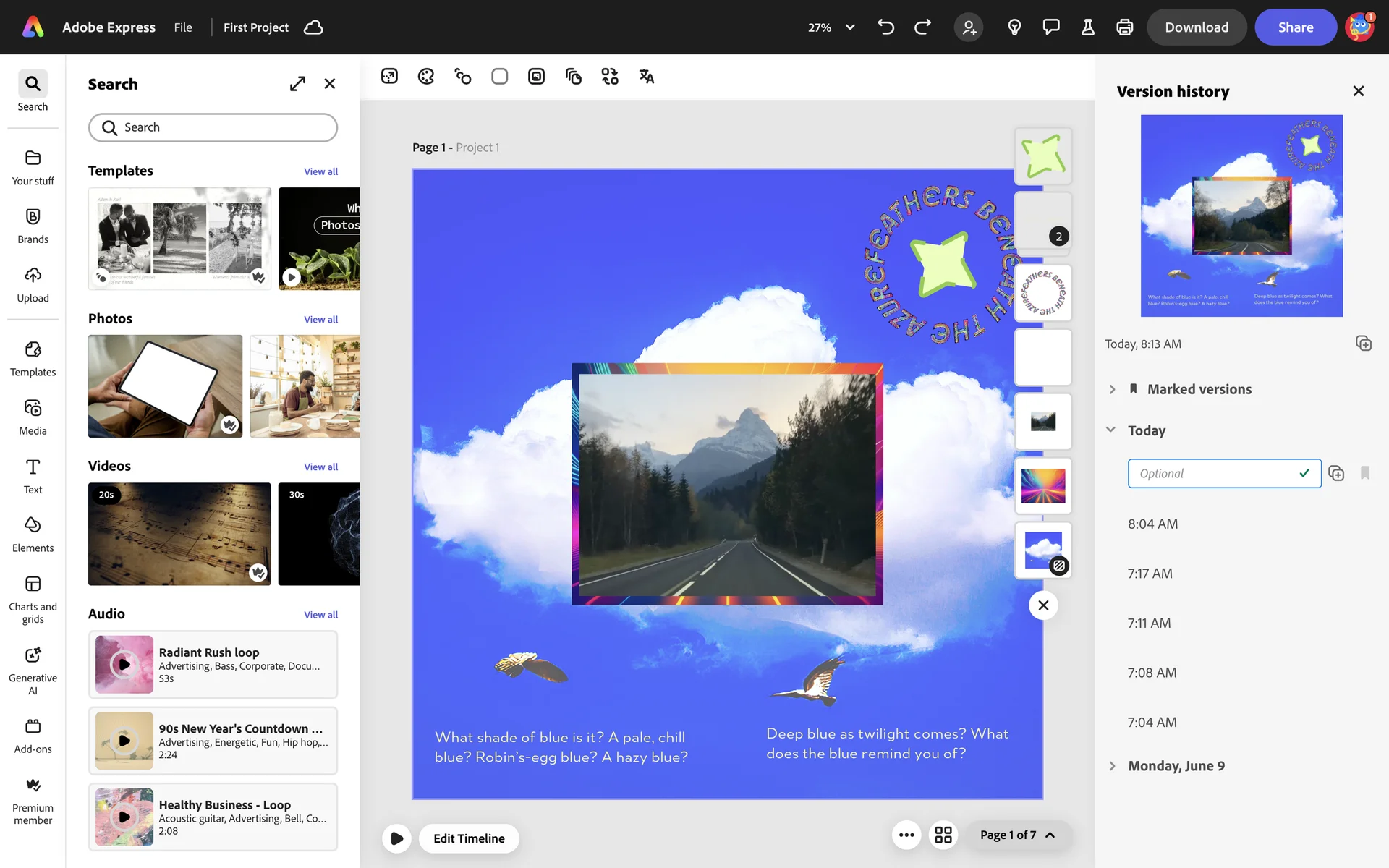Screen dimensions: 1389x868
Task: Open the Charts and grids panel
Action: click(33, 598)
